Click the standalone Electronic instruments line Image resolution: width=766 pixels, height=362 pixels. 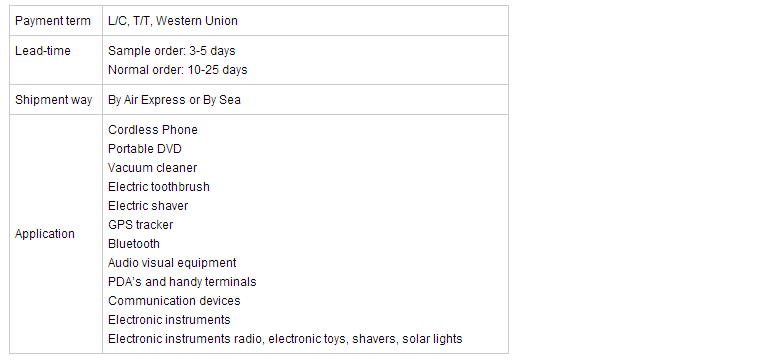[x=169, y=320]
